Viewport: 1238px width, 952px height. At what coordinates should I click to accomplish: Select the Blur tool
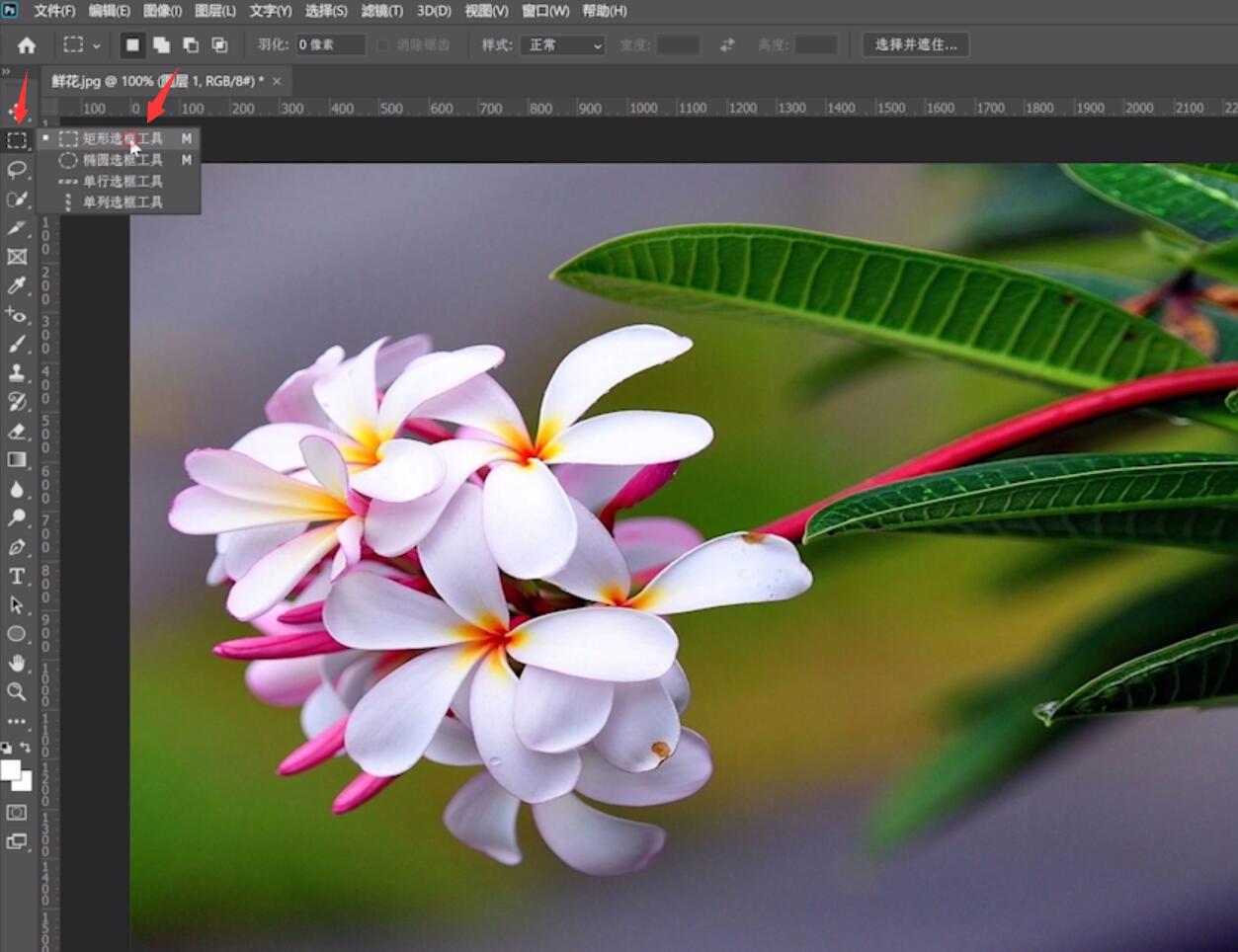pyautogui.click(x=17, y=489)
